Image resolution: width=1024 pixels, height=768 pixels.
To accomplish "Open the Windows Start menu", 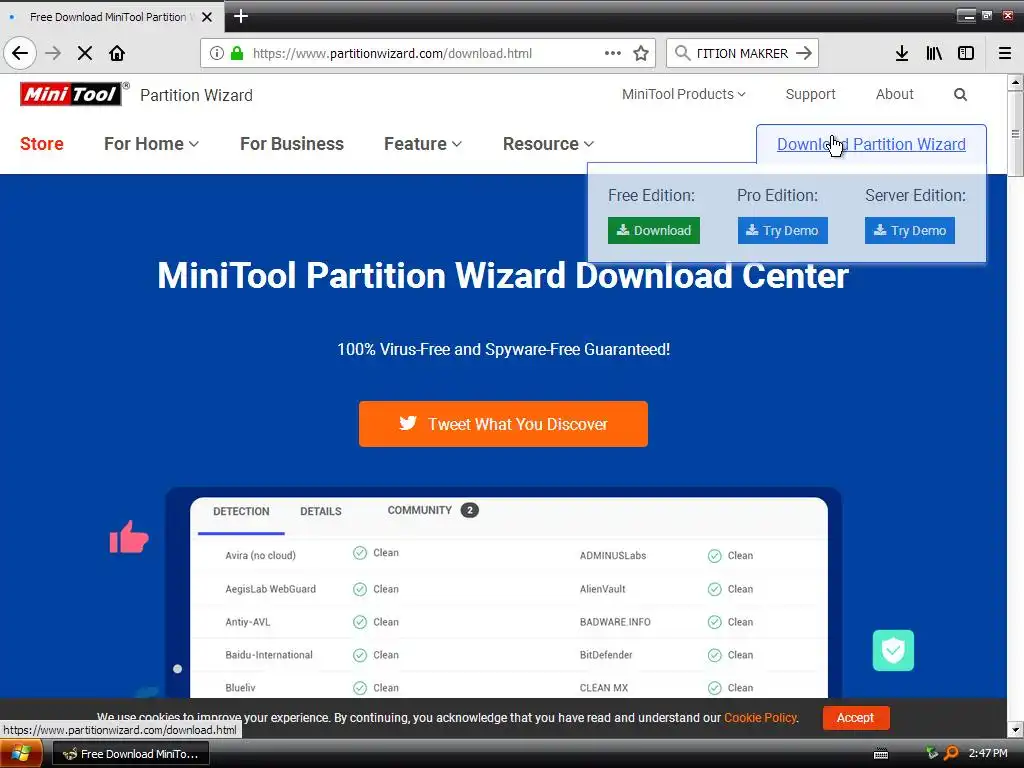I will tap(21, 754).
